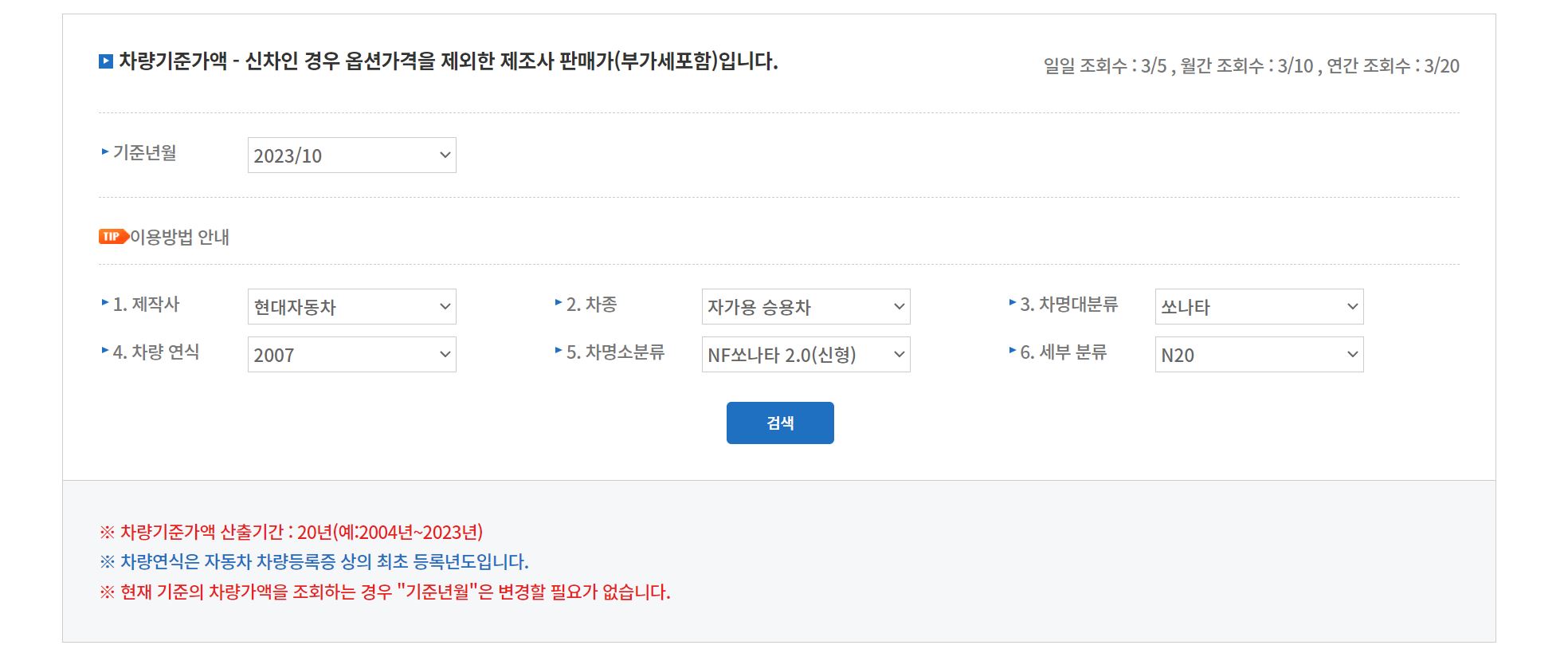Open the 제작사 dropdown showing 현대자동차
This screenshot has height=649, width=1568.
[x=351, y=306]
